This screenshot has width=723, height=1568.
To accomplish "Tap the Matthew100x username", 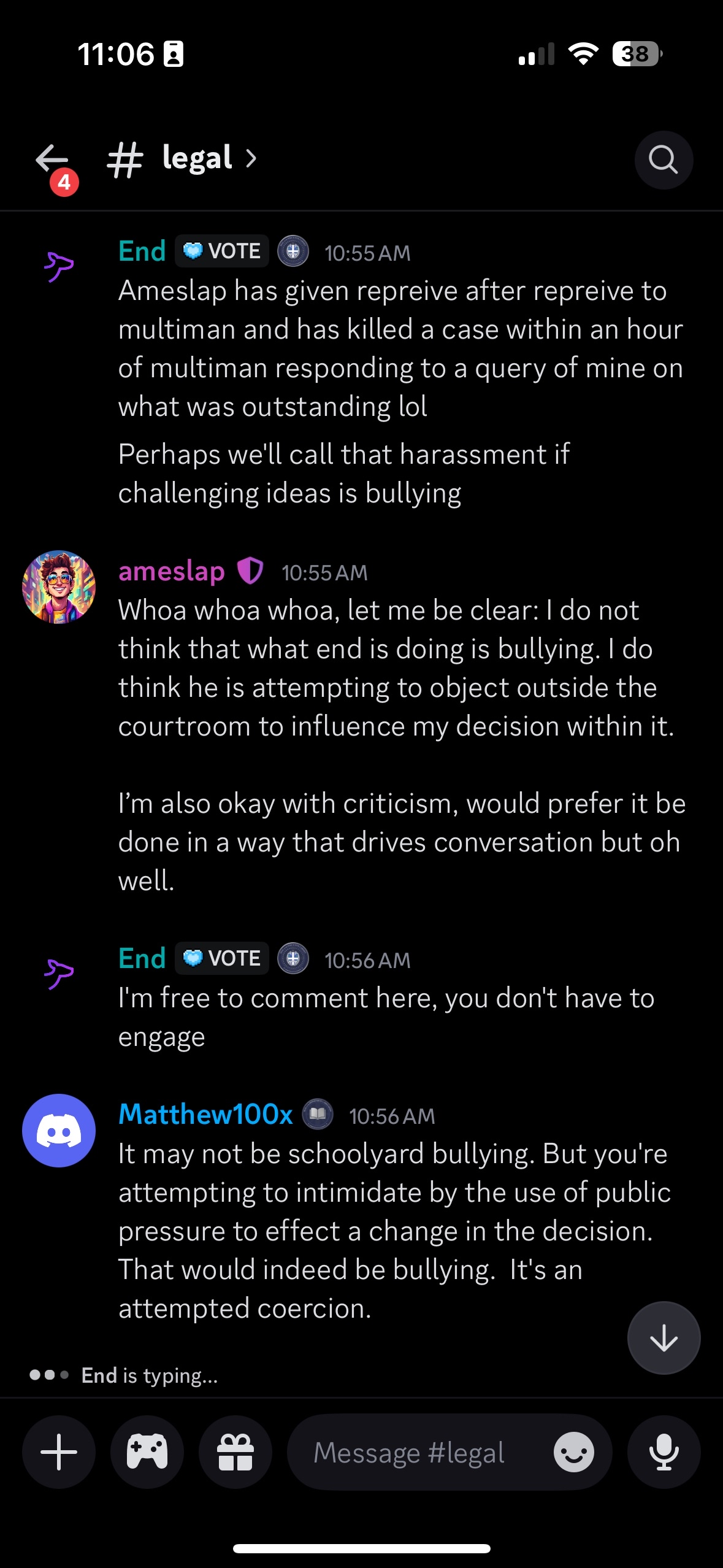I will coord(205,1115).
